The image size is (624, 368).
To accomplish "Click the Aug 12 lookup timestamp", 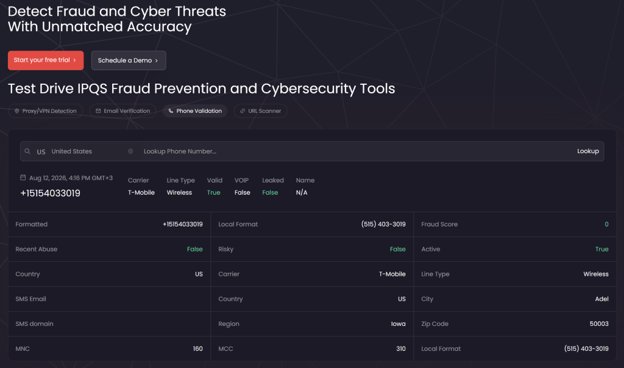I will pyautogui.click(x=71, y=178).
